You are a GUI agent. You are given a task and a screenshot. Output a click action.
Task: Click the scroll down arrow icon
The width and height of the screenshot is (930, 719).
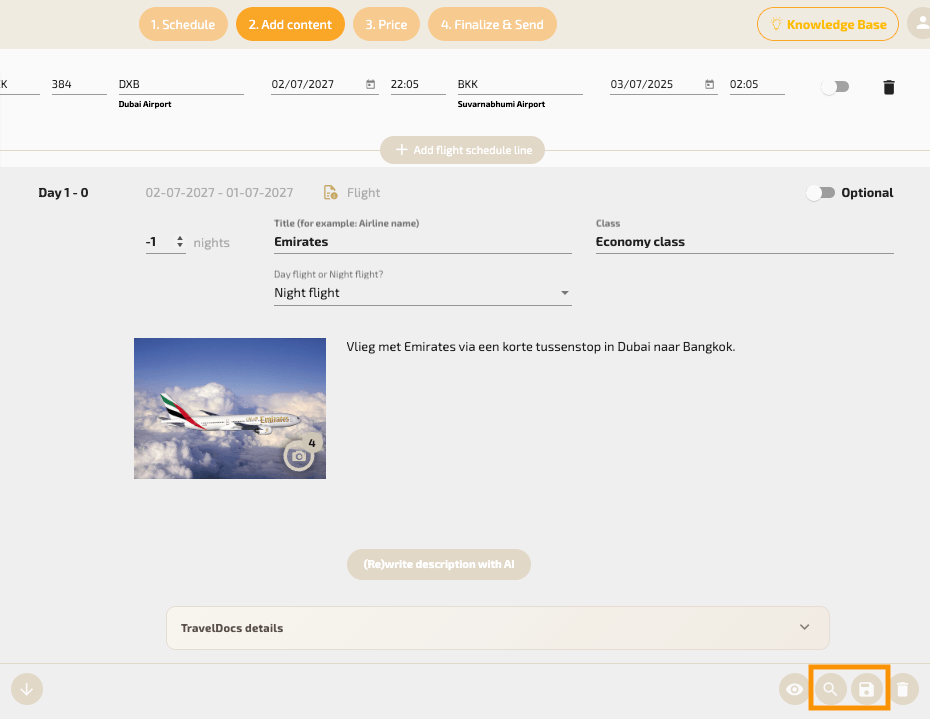tap(27, 688)
